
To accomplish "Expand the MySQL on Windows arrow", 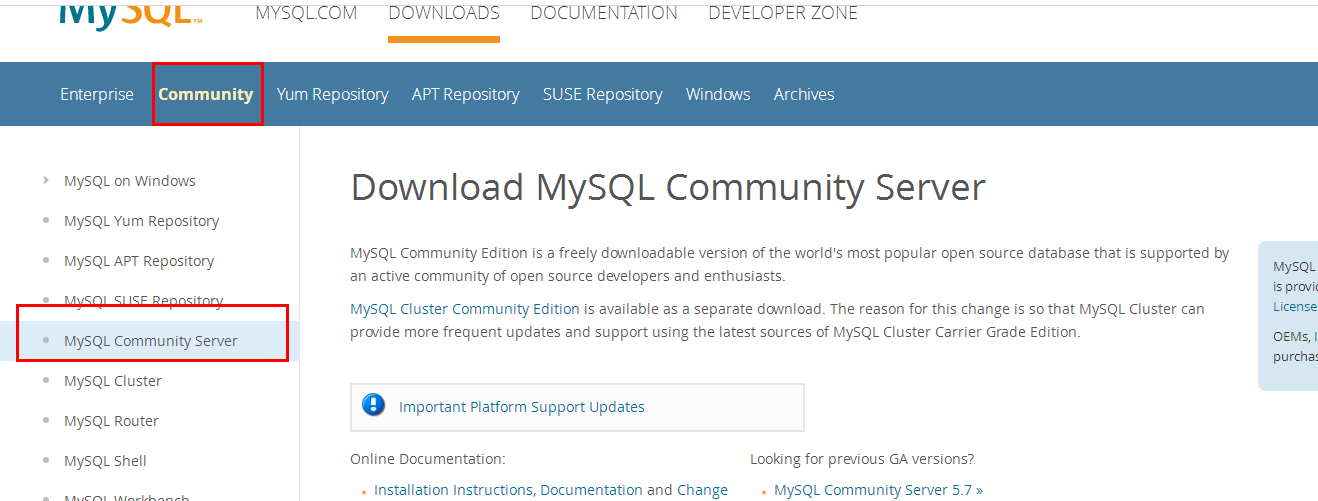I will 46,180.
